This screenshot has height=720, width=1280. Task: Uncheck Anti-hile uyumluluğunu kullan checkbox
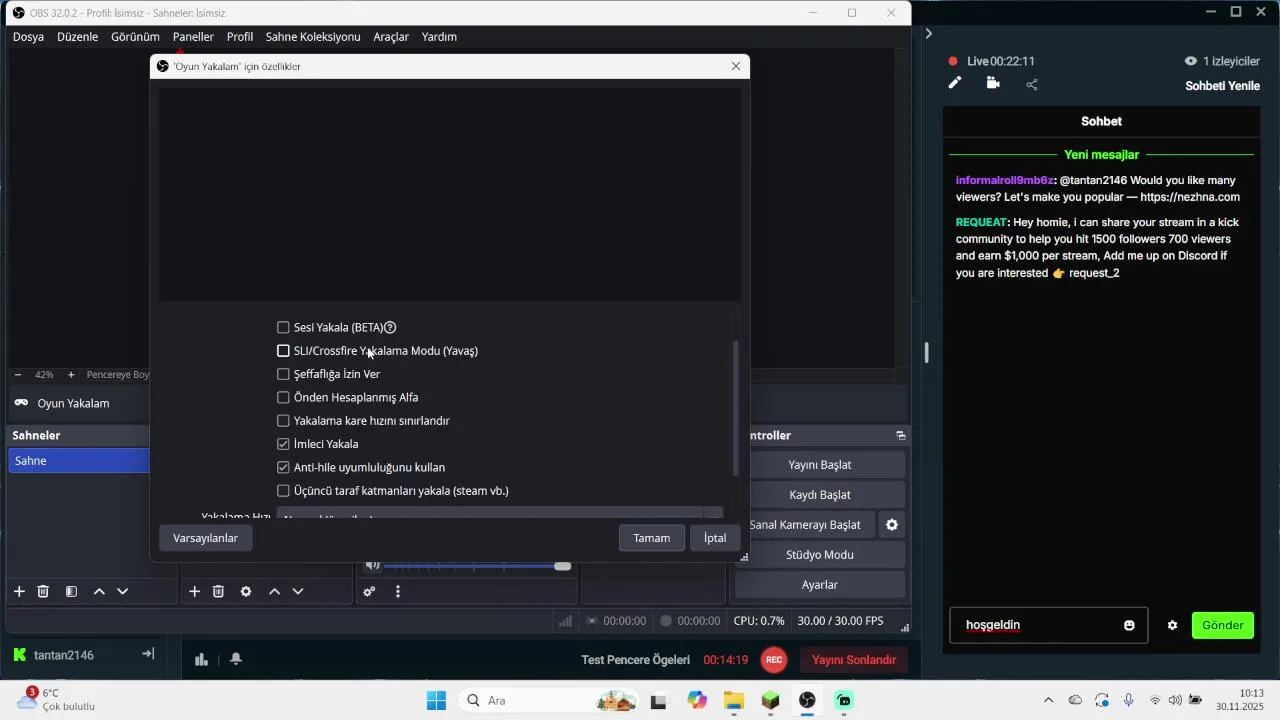[x=283, y=467]
